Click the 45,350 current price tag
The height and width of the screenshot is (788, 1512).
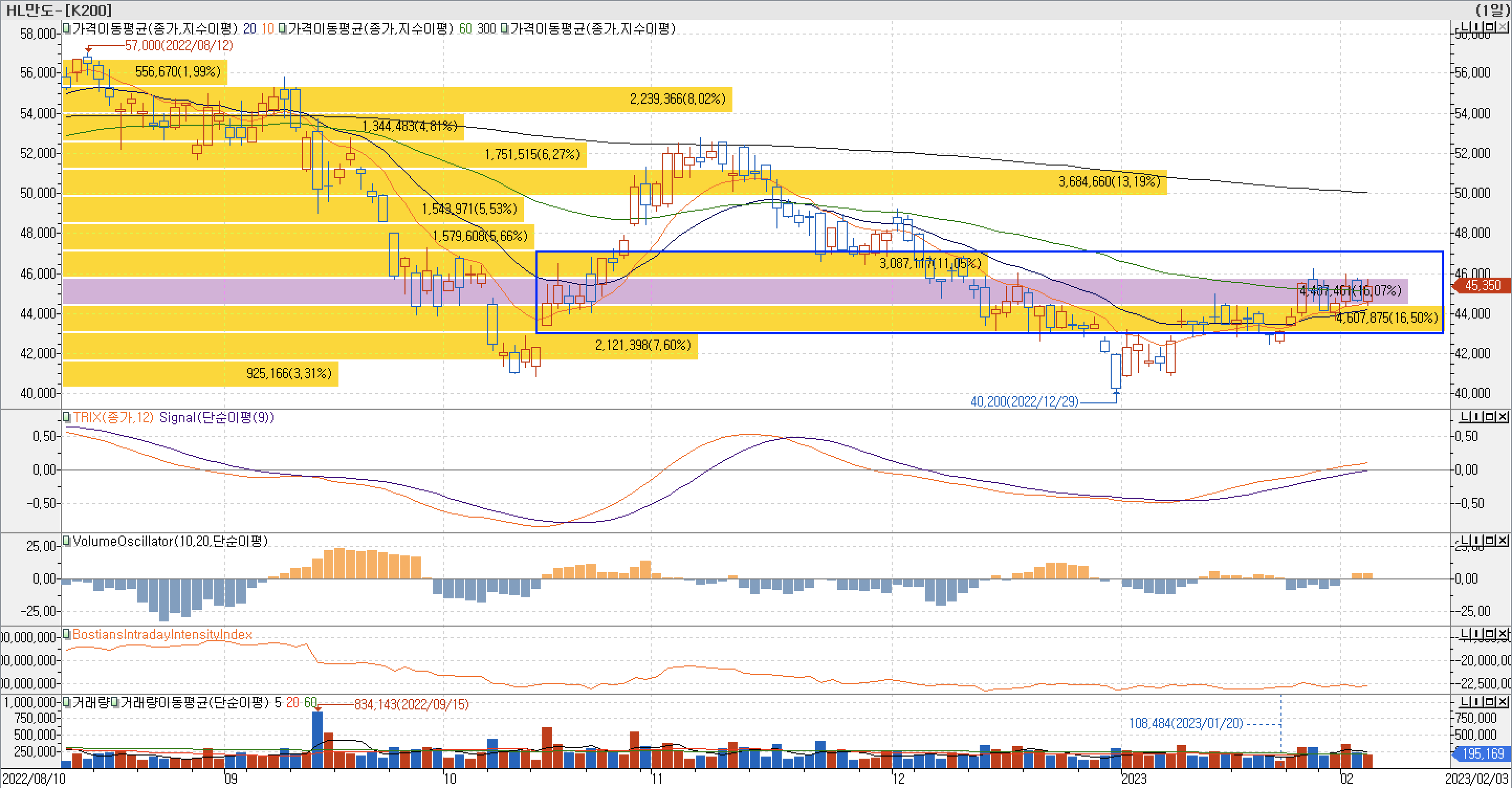[x=1482, y=286]
